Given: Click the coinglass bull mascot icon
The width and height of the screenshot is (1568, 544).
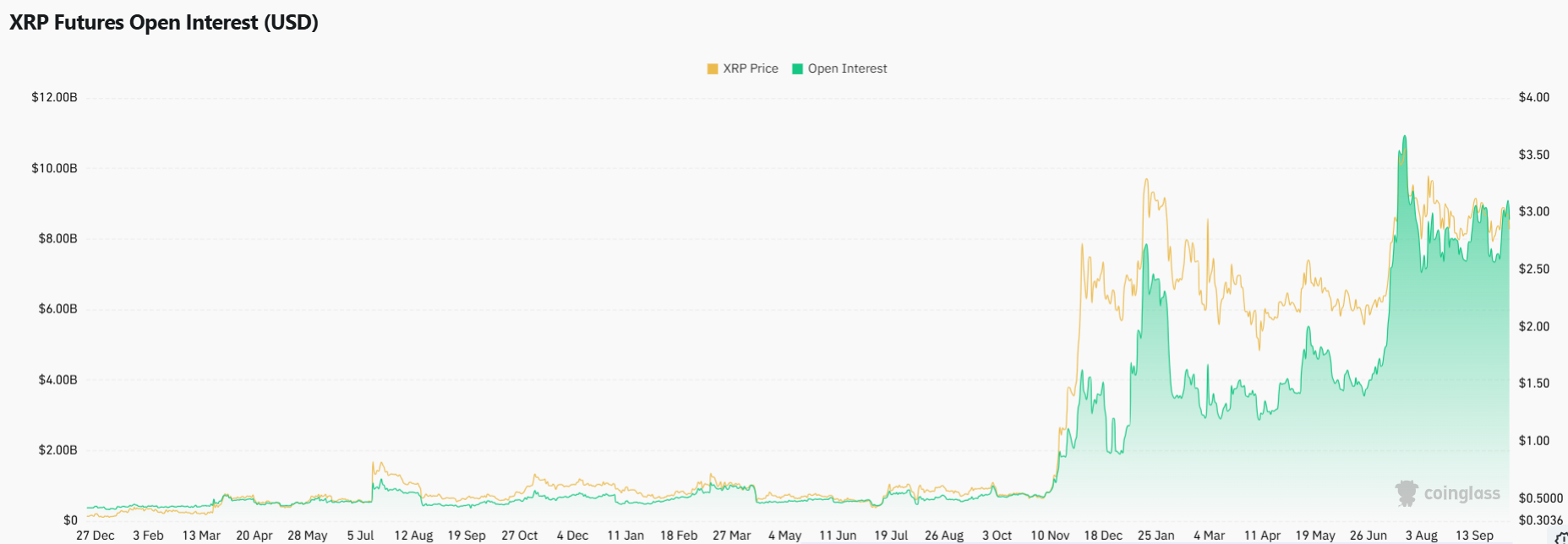Looking at the screenshot, I should click(x=1407, y=493).
